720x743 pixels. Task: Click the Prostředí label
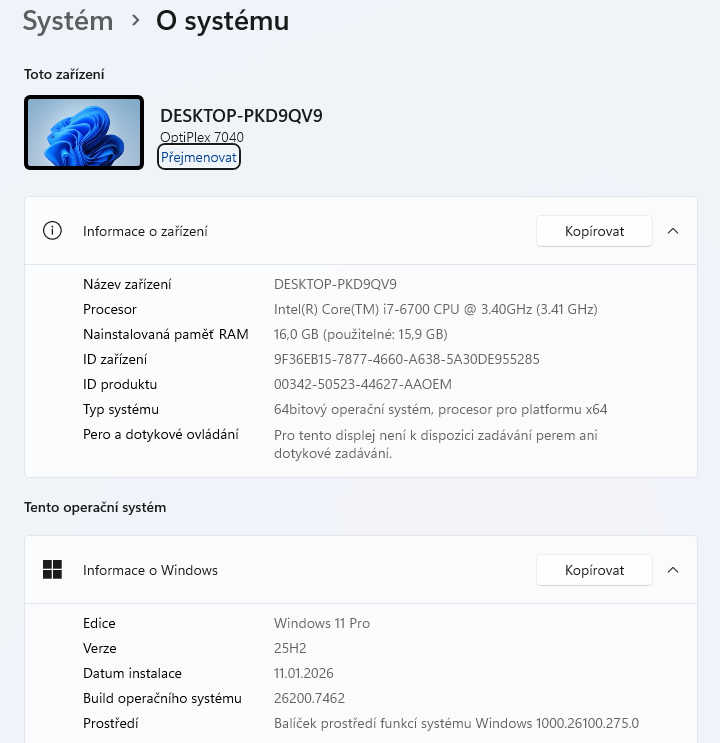[x=110, y=724]
